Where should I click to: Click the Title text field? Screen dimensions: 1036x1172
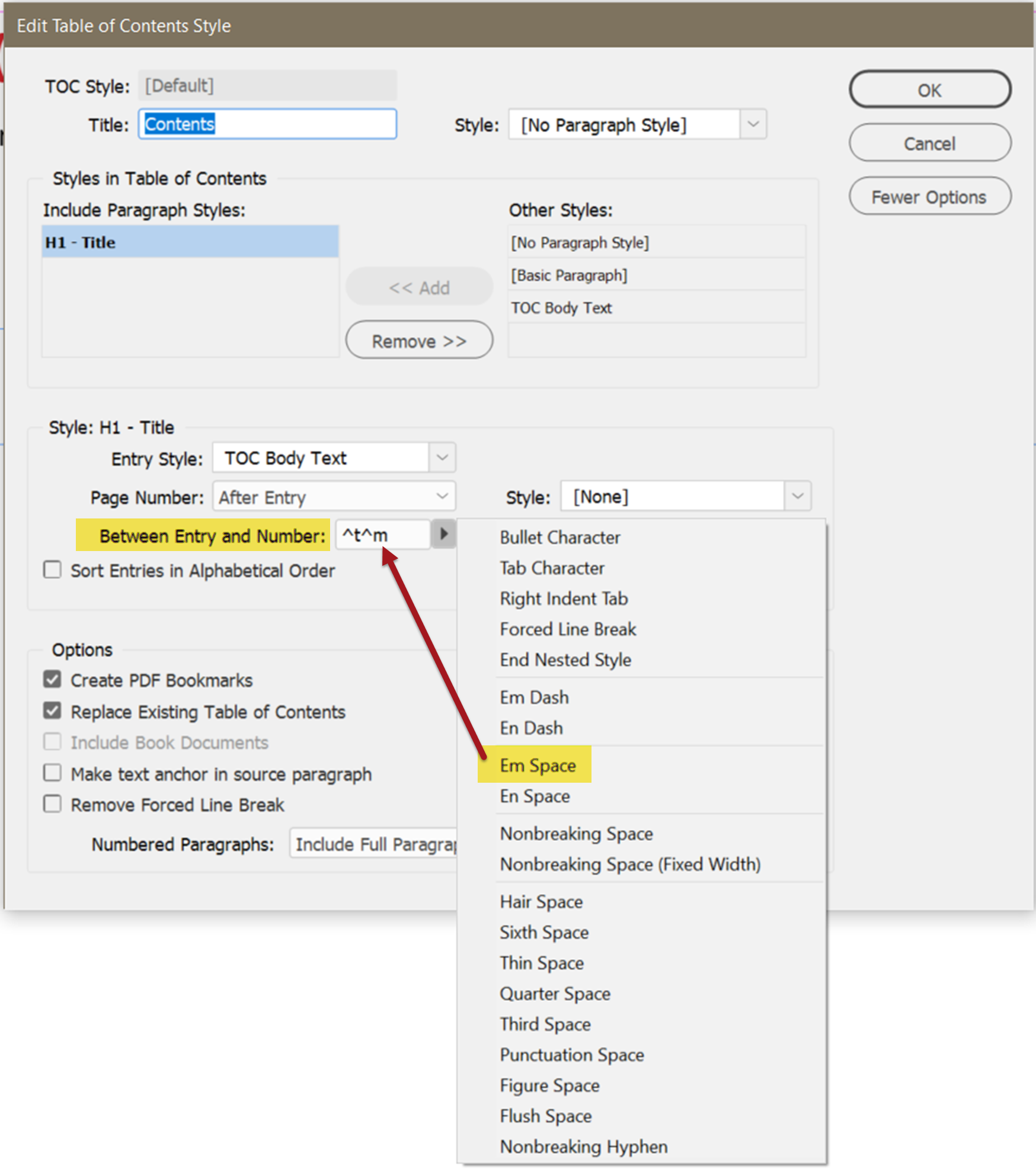(x=268, y=124)
